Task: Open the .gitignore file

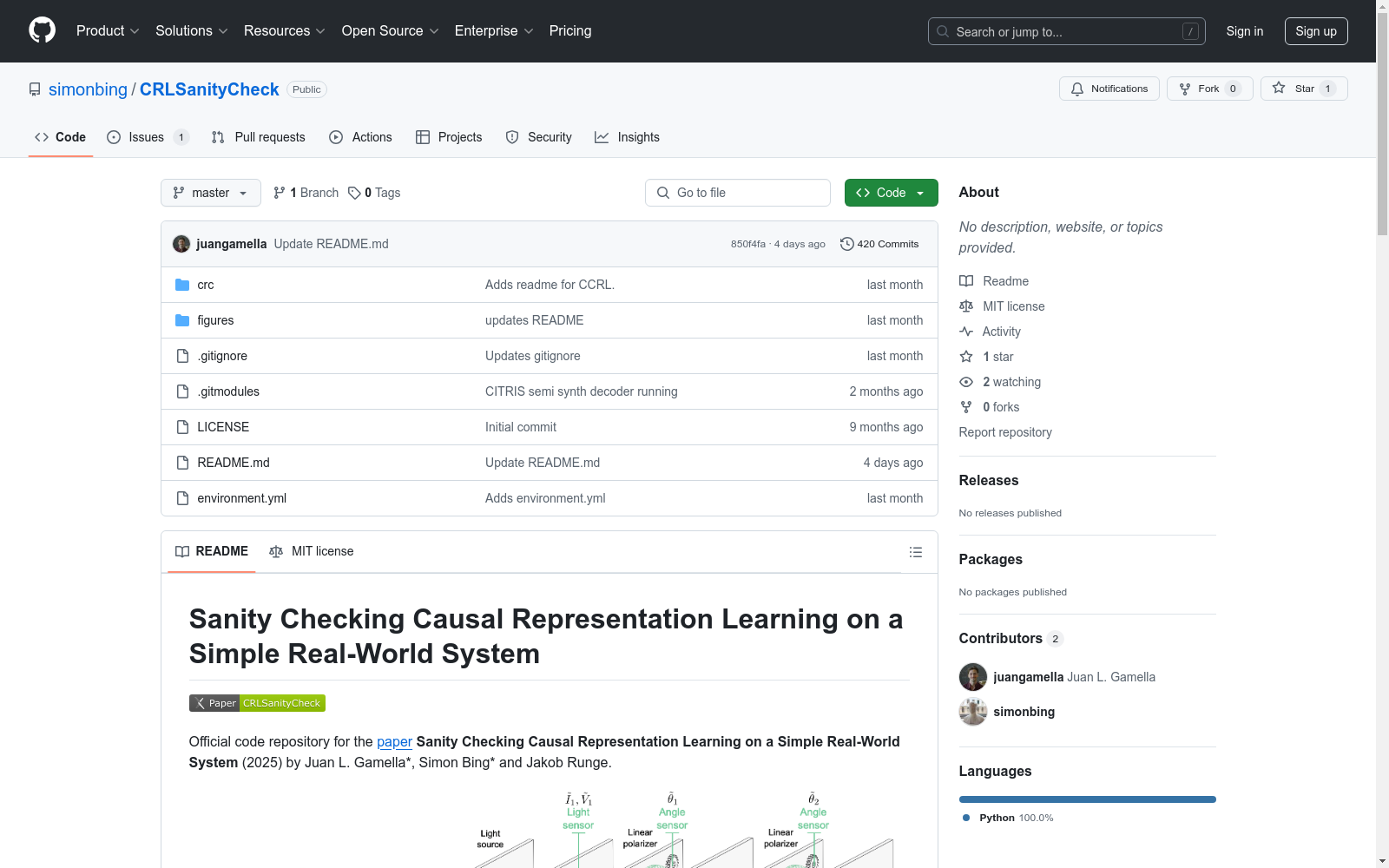Action: pyautogui.click(x=222, y=356)
